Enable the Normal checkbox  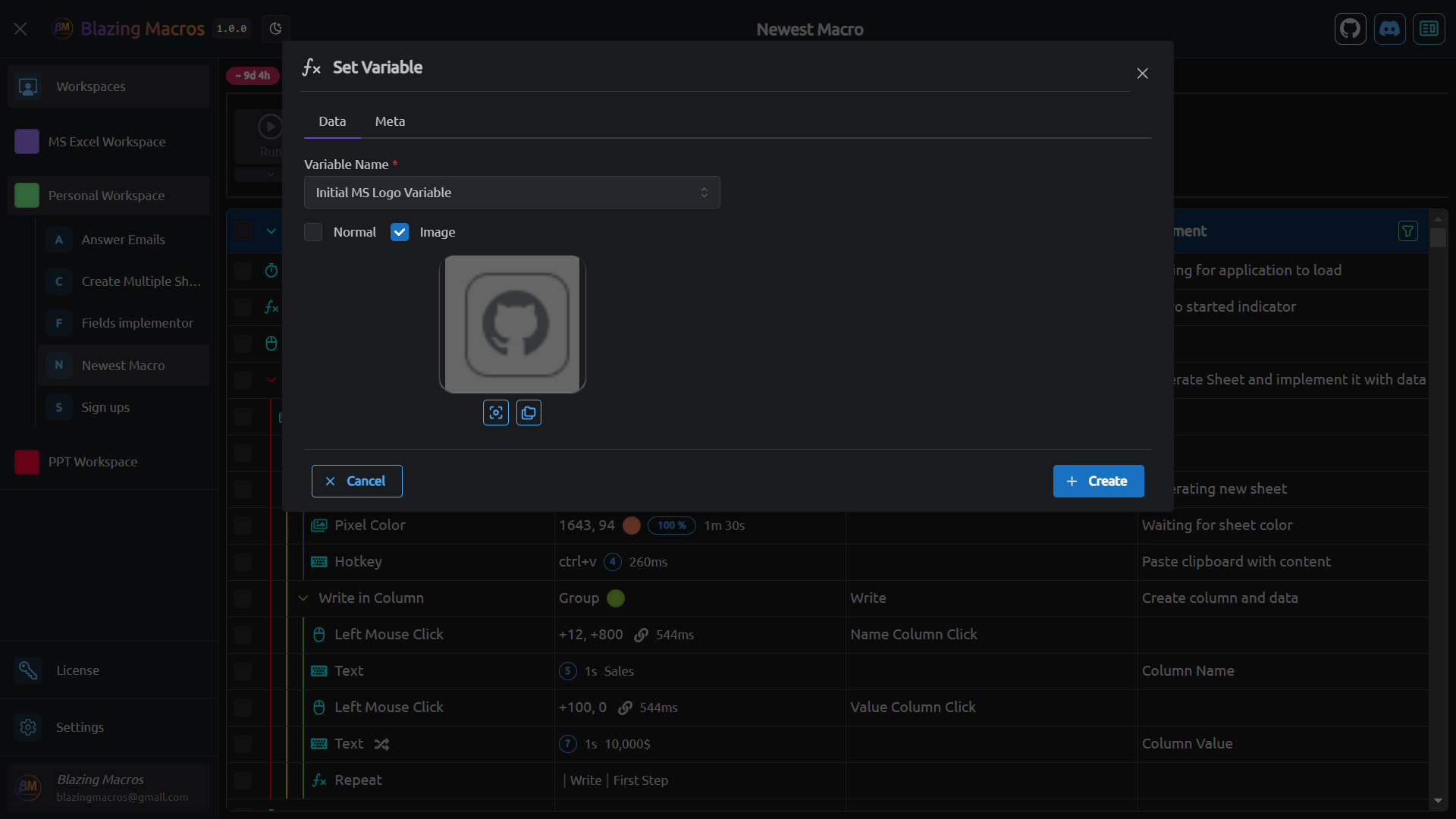point(313,232)
